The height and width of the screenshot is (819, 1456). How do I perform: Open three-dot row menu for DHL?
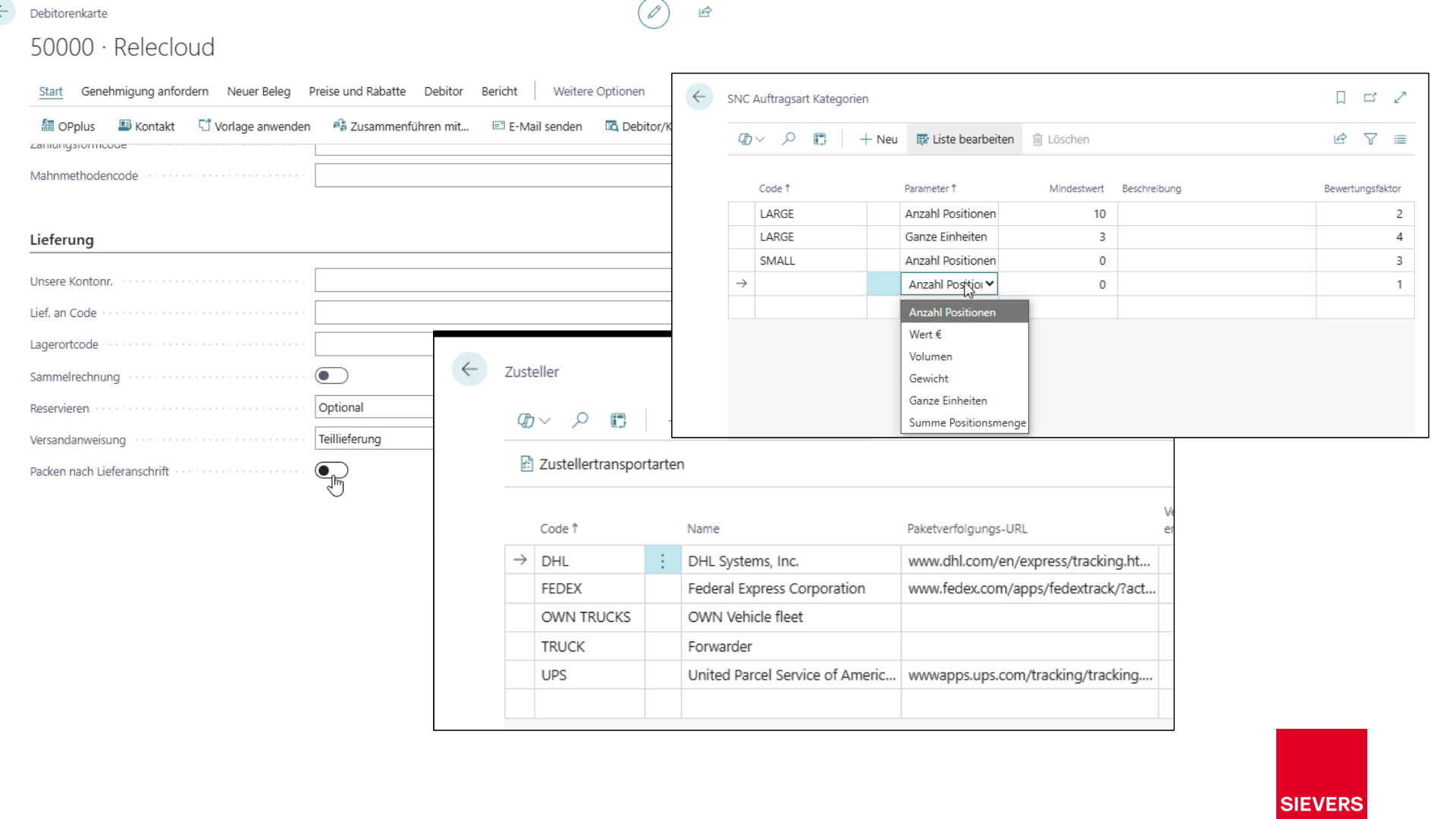[x=663, y=561]
